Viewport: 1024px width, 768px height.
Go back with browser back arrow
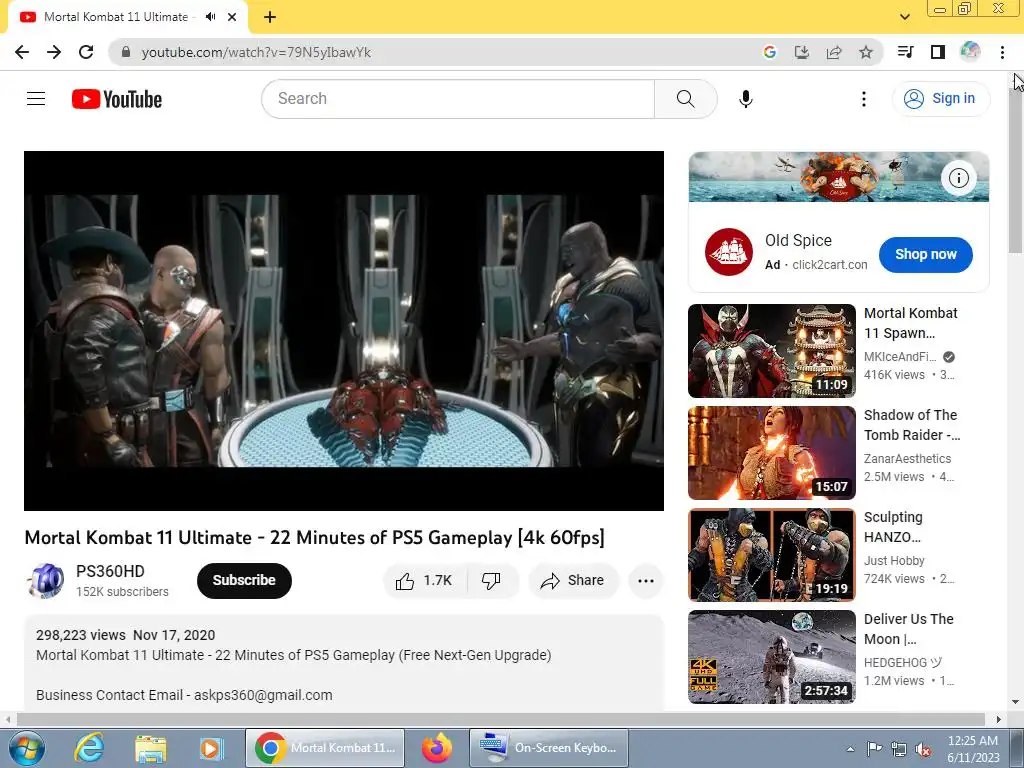[22, 52]
